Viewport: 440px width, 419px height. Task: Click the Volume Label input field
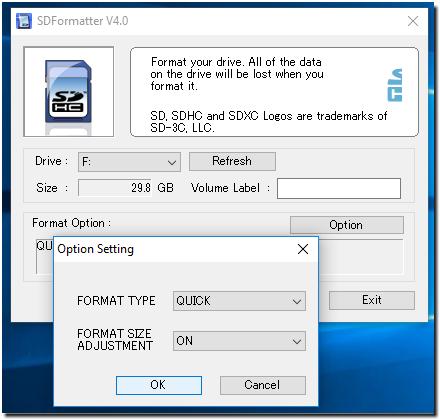coord(339,188)
